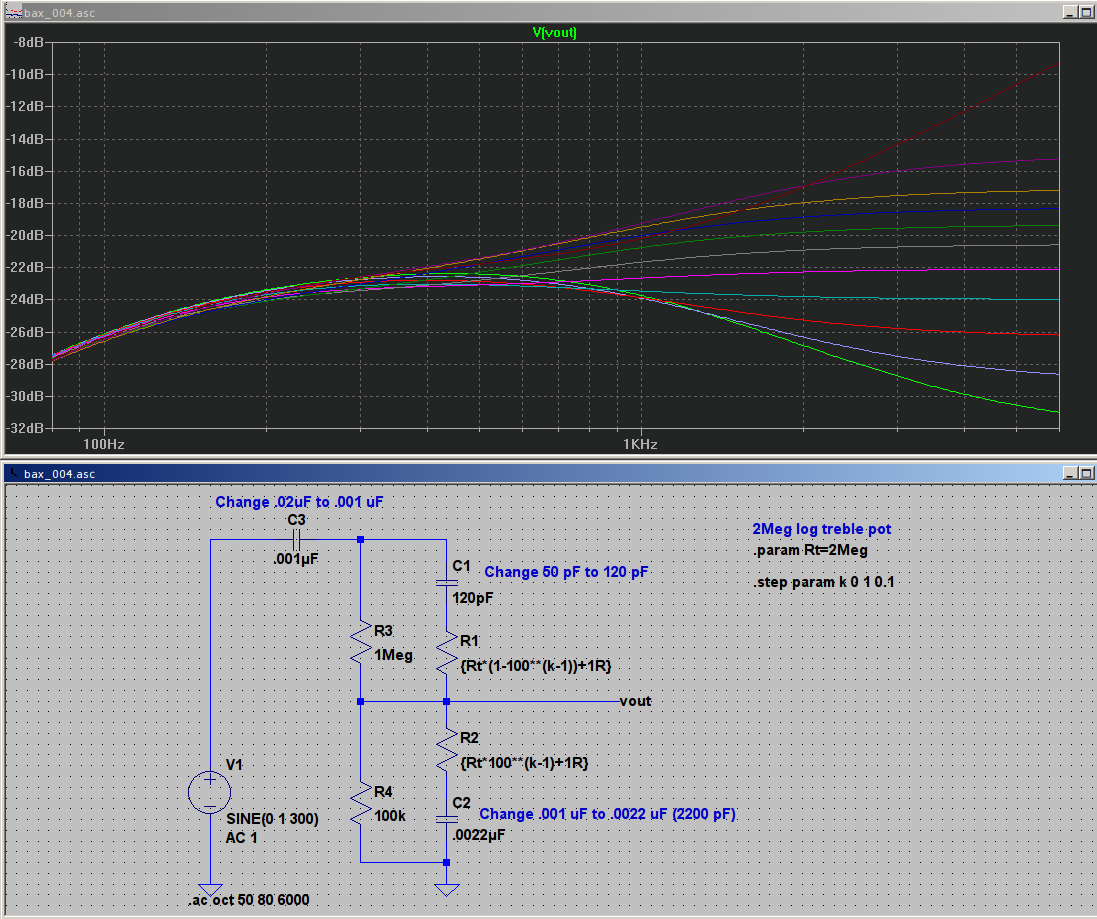Select the R3 1Meg resistor symbol
The image size is (1097, 919).
pyautogui.click(x=360, y=643)
